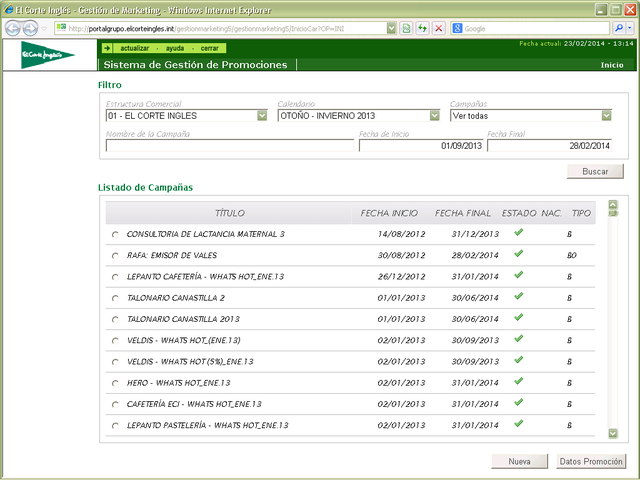This screenshot has width=640, height=480.
Task: Click title LEPANTO PASTELERÍA - WHATS HOT_ENE.13
Action: tap(207, 425)
